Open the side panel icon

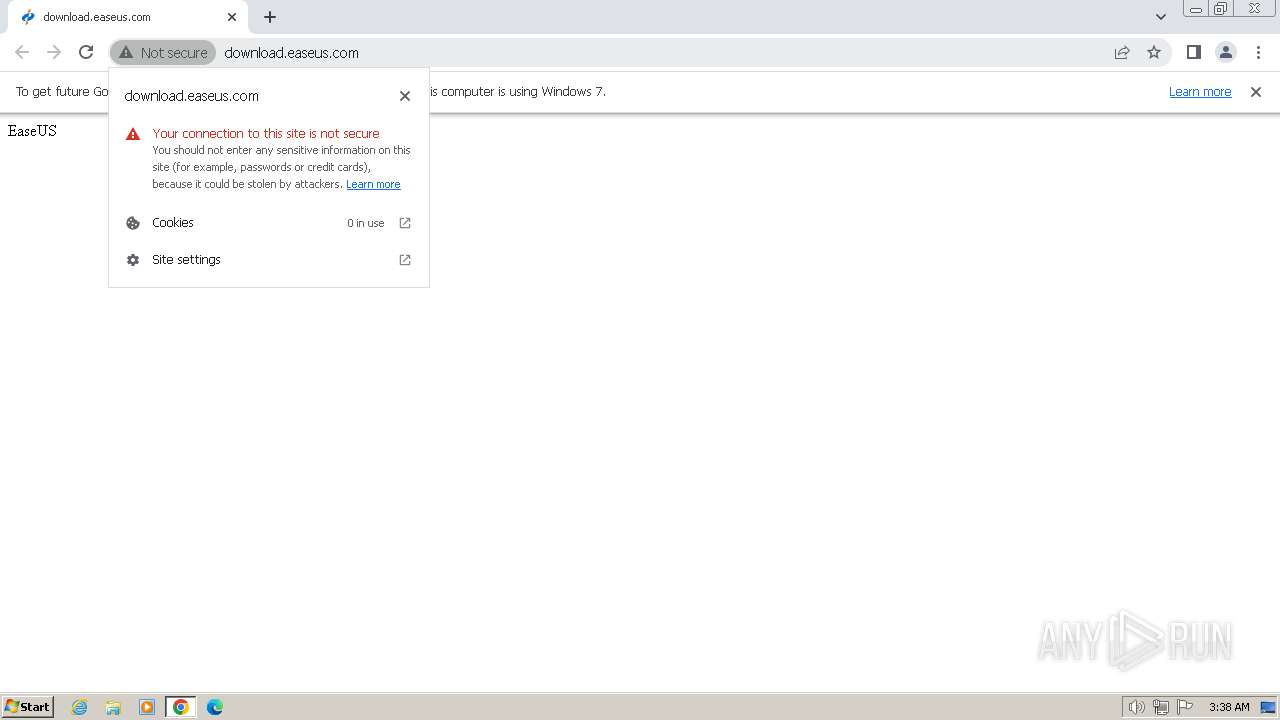pos(1194,52)
